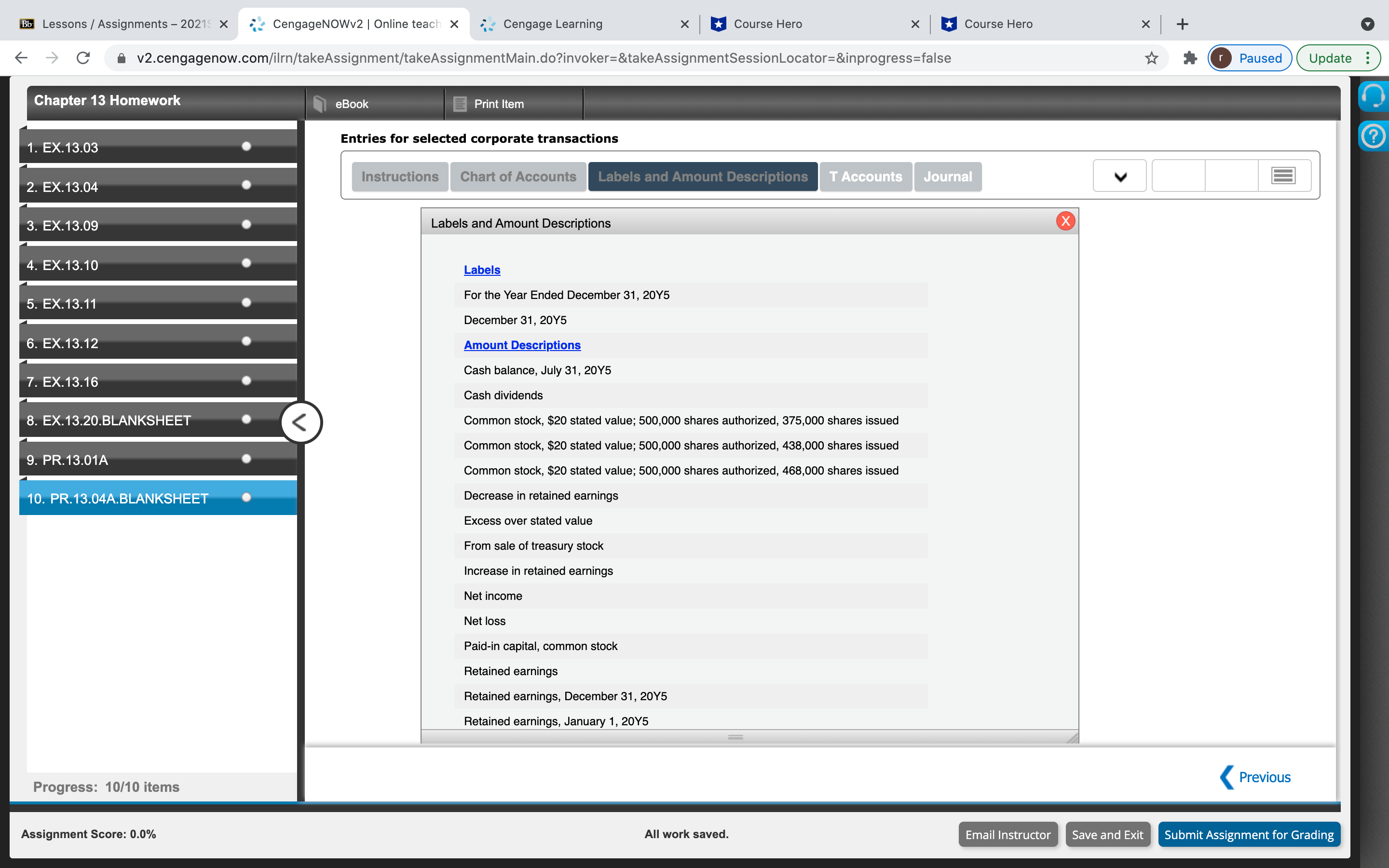This screenshot has width=1389, height=868.
Task: Close the Labels and Amount Descriptions panel
Action: tap(1065, 221)
